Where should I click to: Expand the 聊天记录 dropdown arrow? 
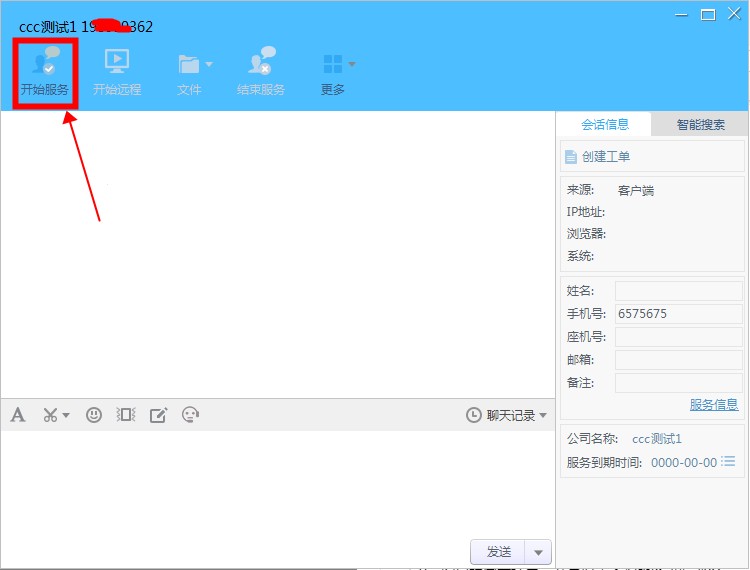pyautogui.click(x=543, y=415)
